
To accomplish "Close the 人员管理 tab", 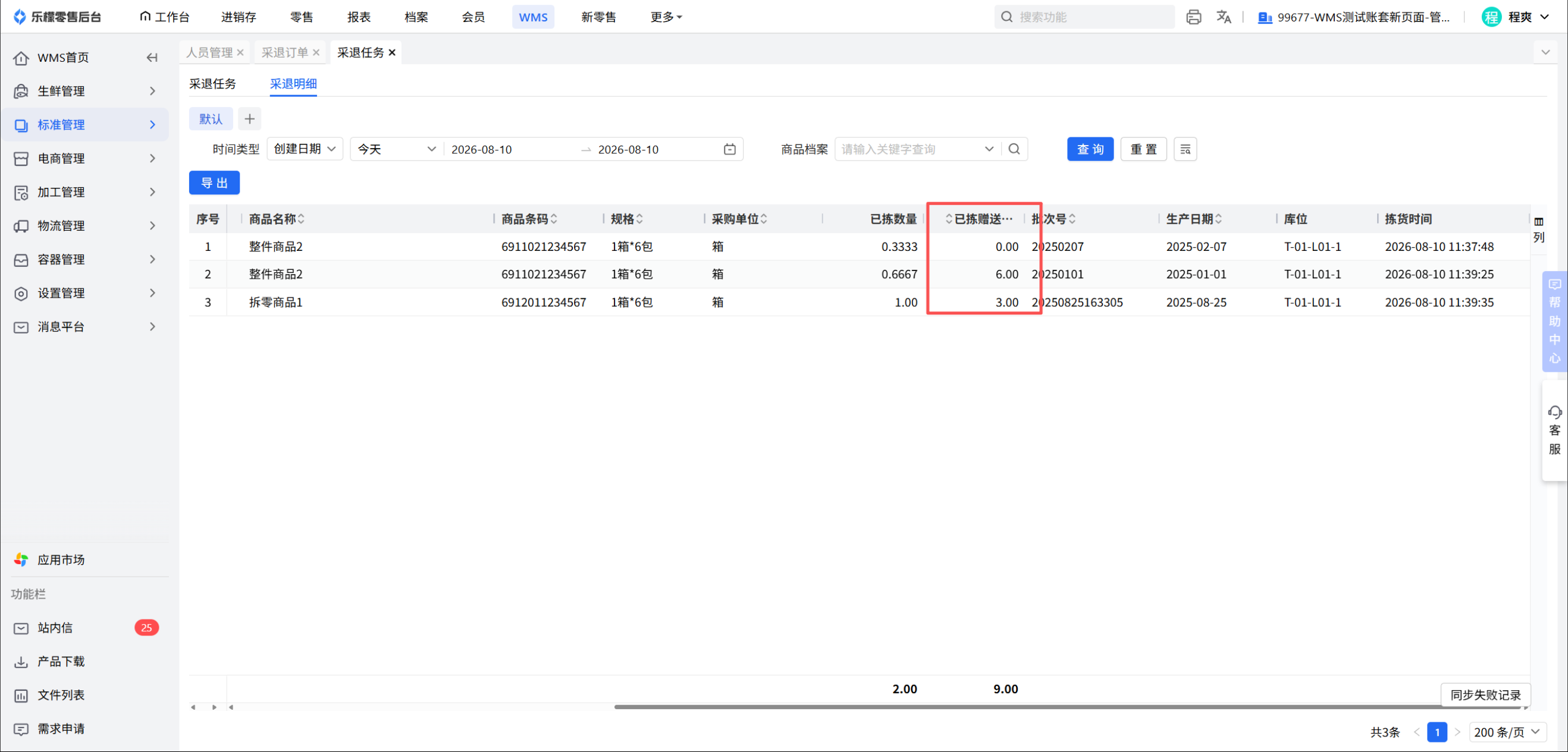I will click(x=240, y=52).
